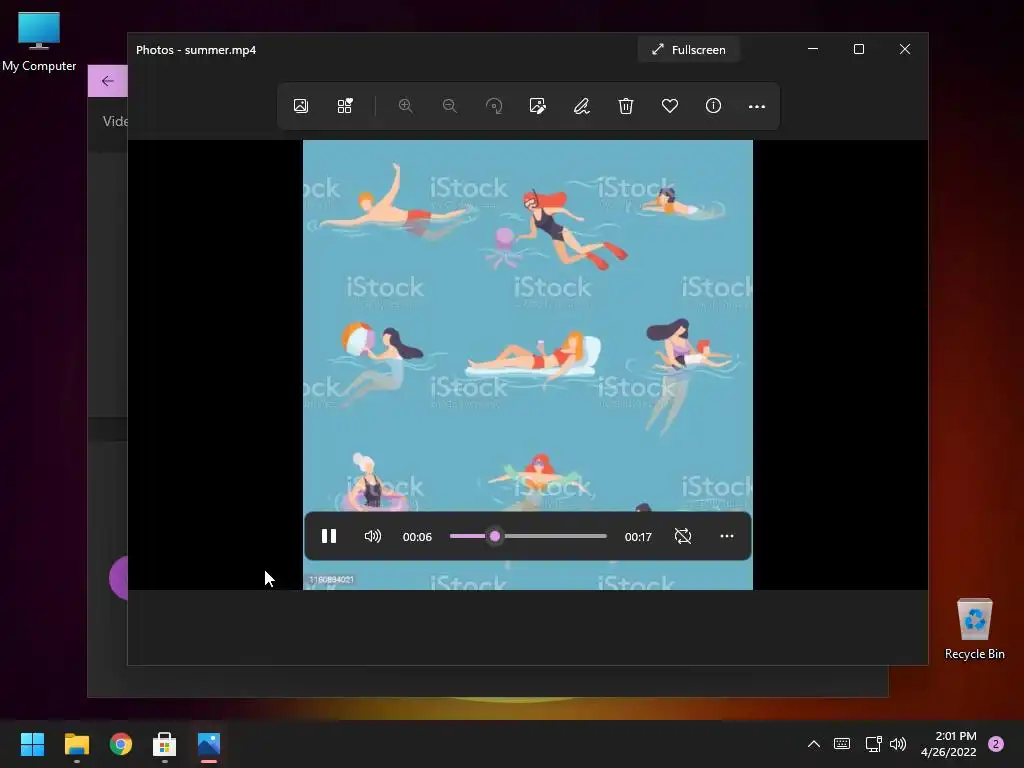Click the Photos - summer.mp4 title text

(x=196, y=50)
